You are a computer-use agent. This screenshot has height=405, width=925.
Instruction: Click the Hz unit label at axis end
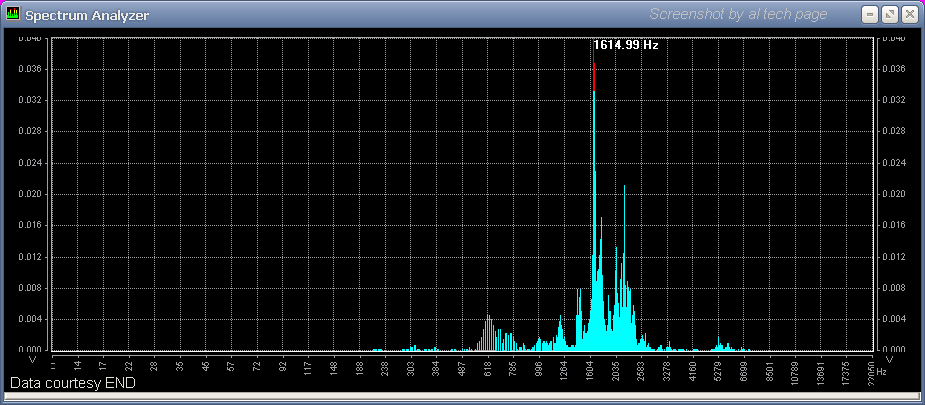click(x=882, y=371)
